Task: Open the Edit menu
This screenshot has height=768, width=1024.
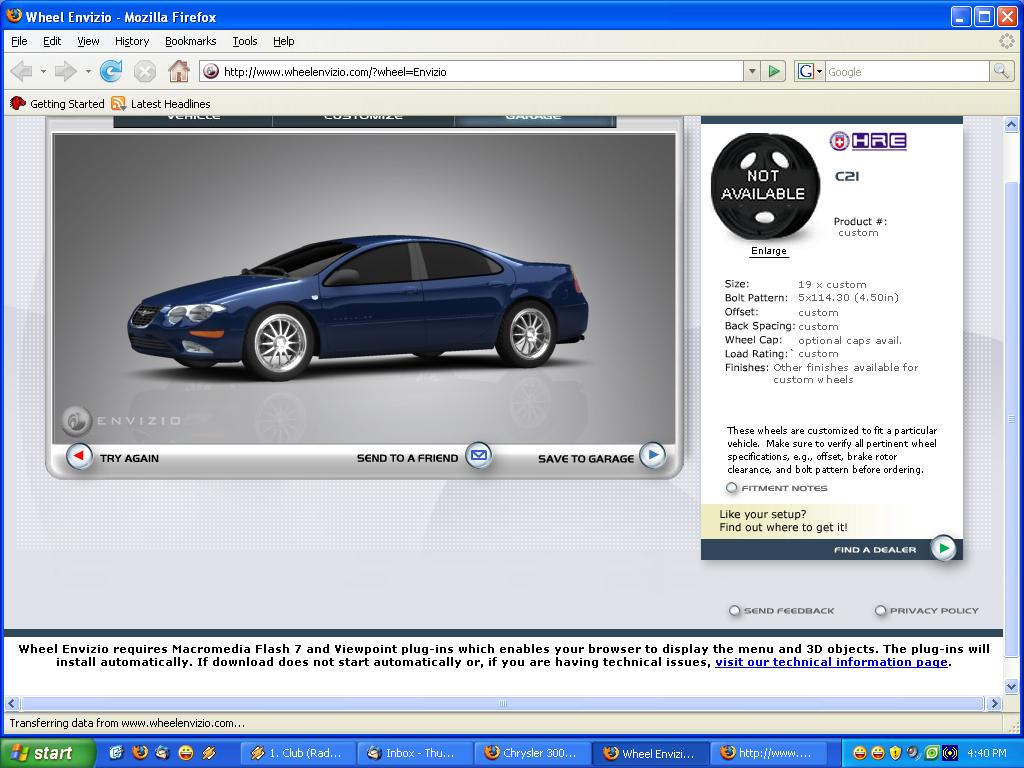Action: (x=52, y=41)
